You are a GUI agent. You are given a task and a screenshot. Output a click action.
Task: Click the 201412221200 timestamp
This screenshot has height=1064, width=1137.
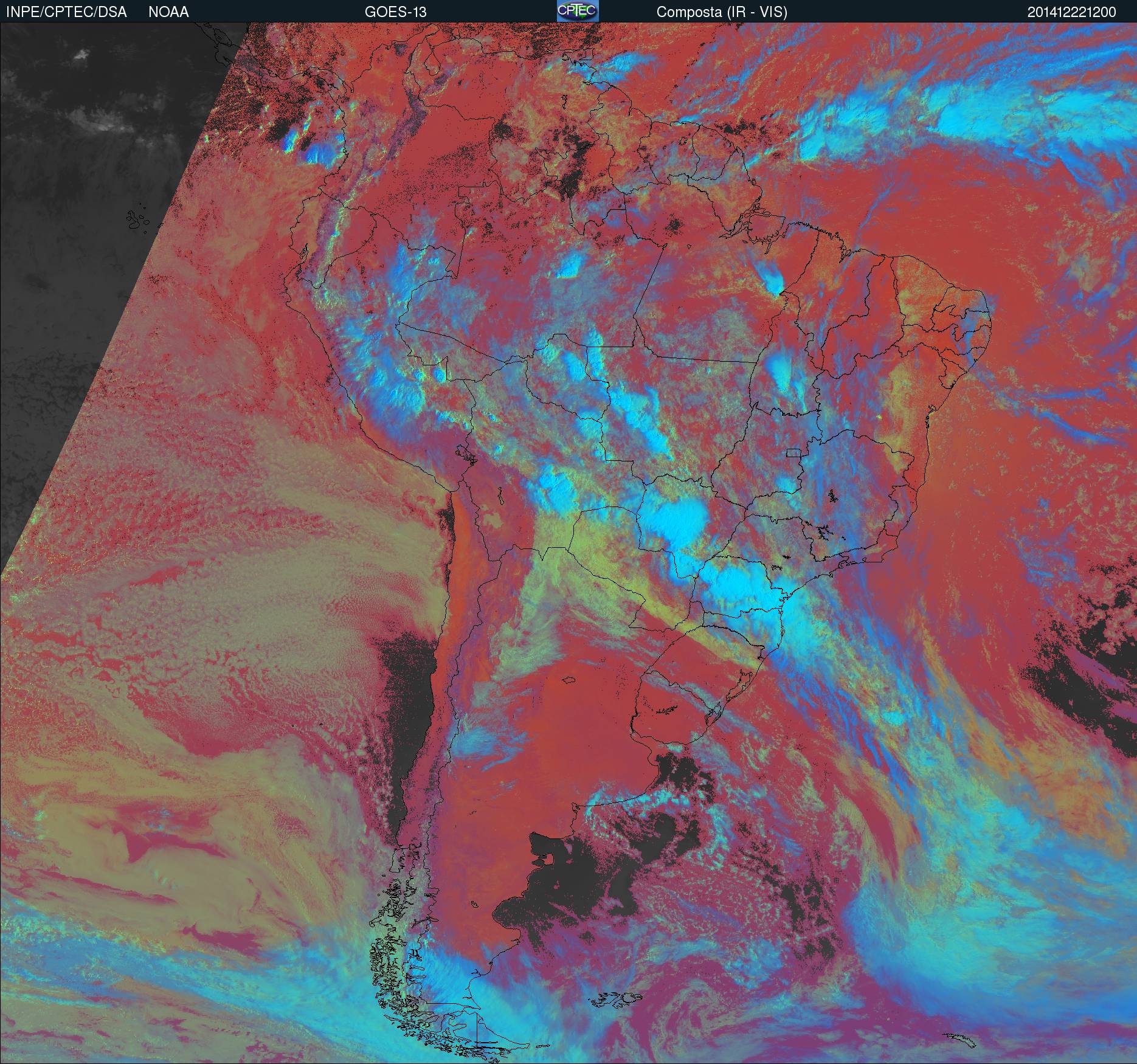pos(1071,12)
